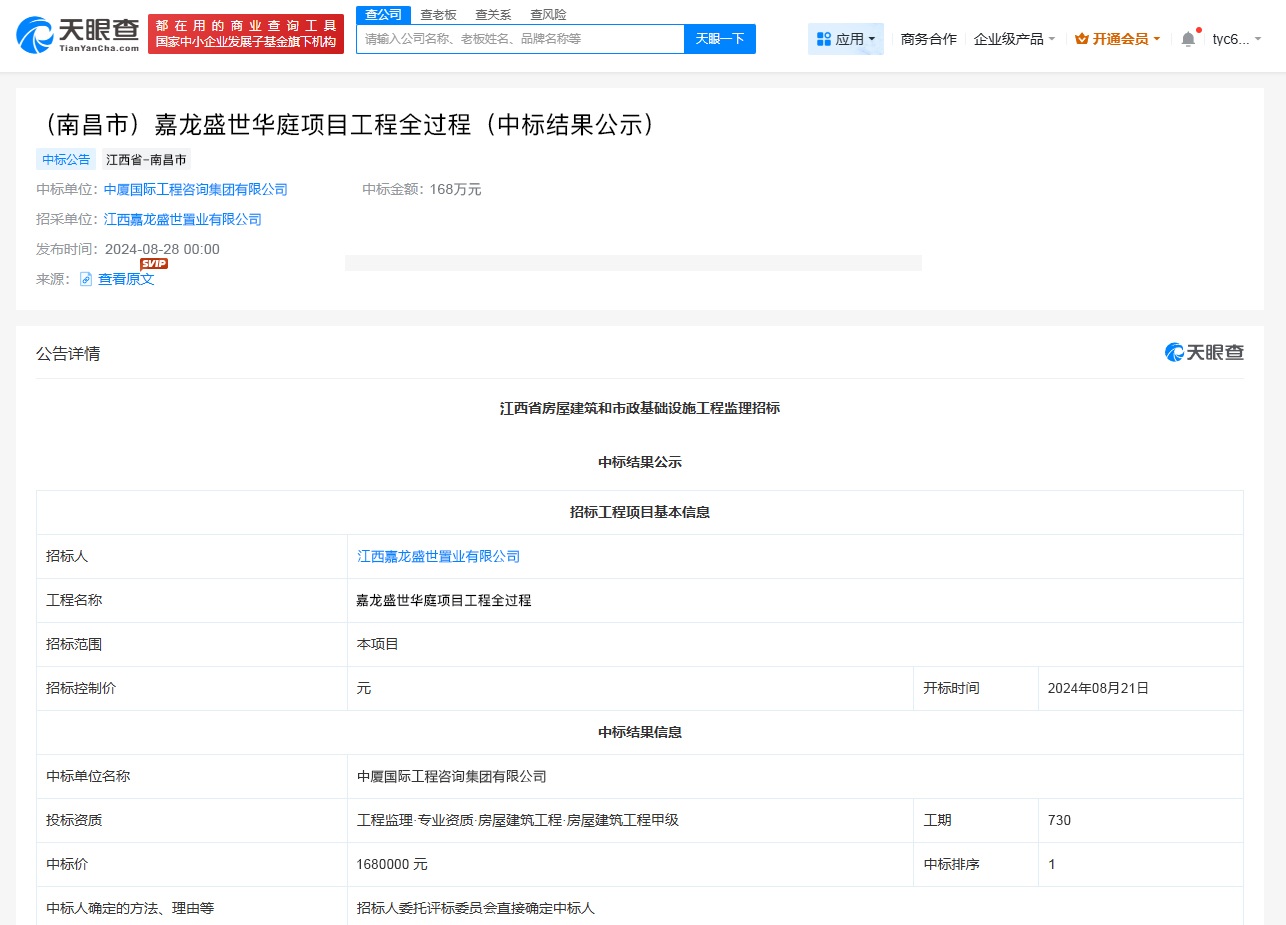Open the 商务合作 link
This screenshot has width=1286, height=925.
click(928, 39)
